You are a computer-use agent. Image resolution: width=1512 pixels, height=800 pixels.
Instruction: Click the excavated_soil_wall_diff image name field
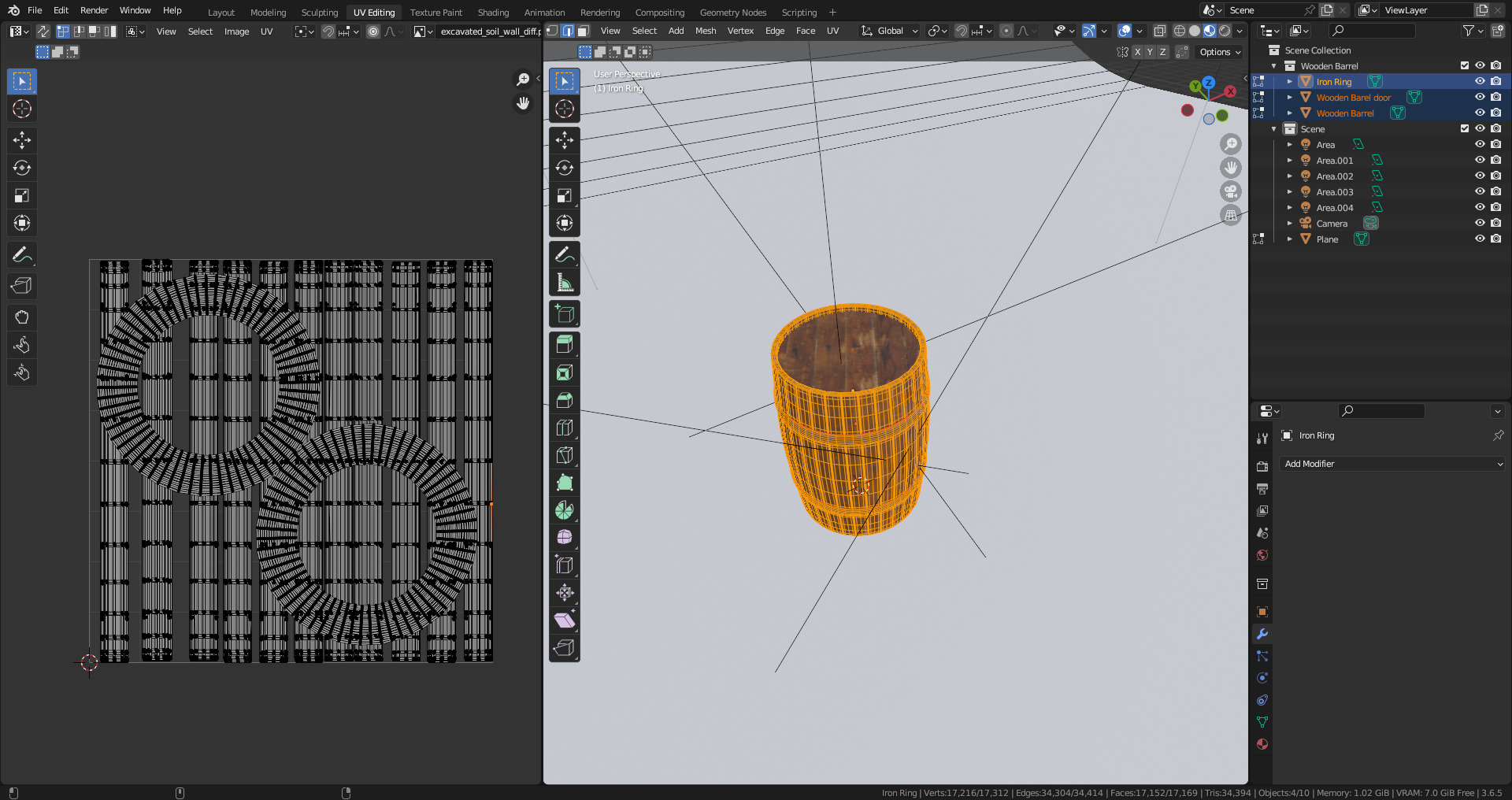pyautogui.click(x=489, y=31)
